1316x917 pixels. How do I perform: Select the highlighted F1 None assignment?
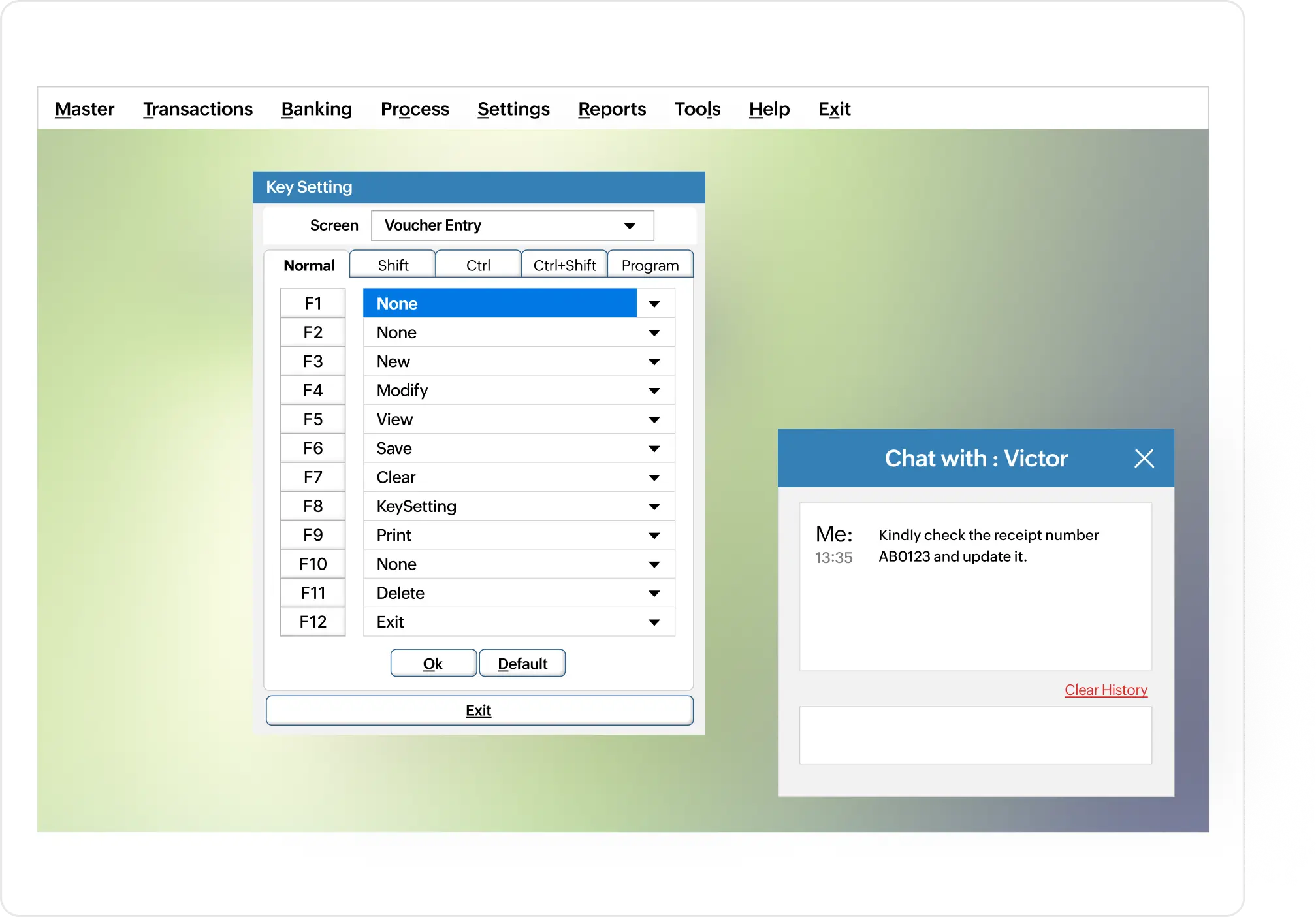click(x=500, y=303)
